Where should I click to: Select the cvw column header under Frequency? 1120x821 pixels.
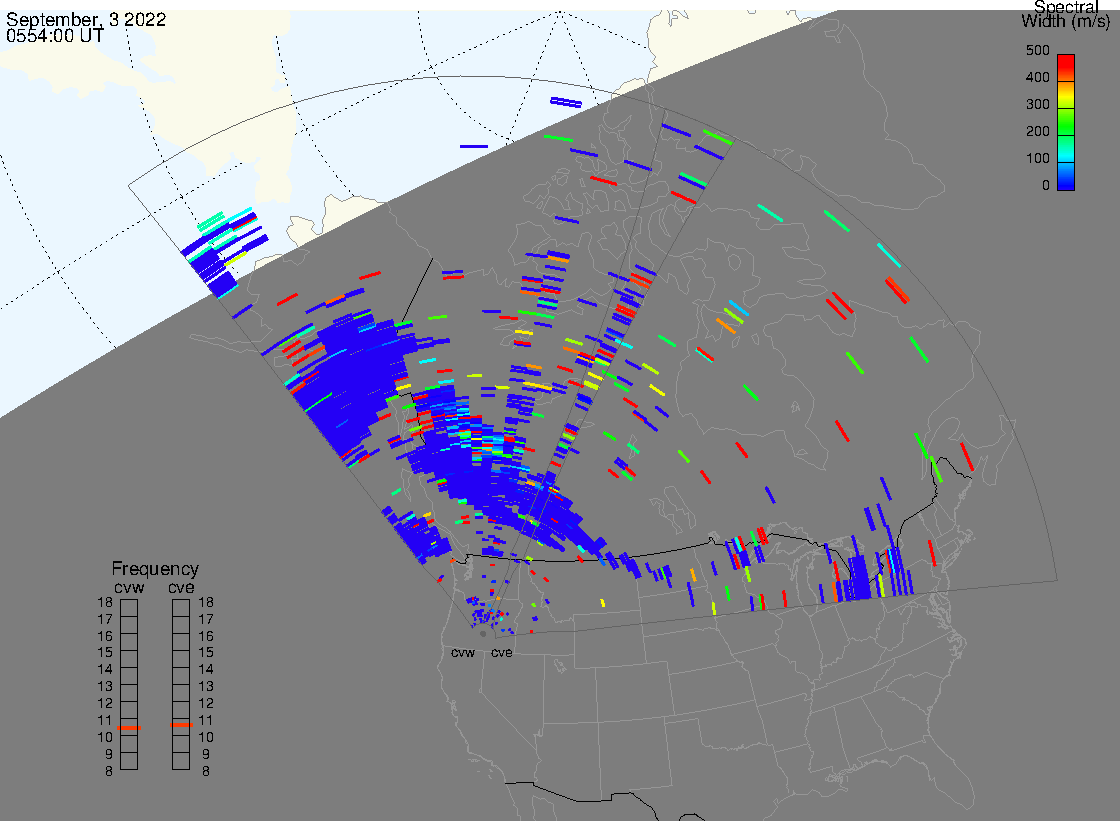[129, 587]
